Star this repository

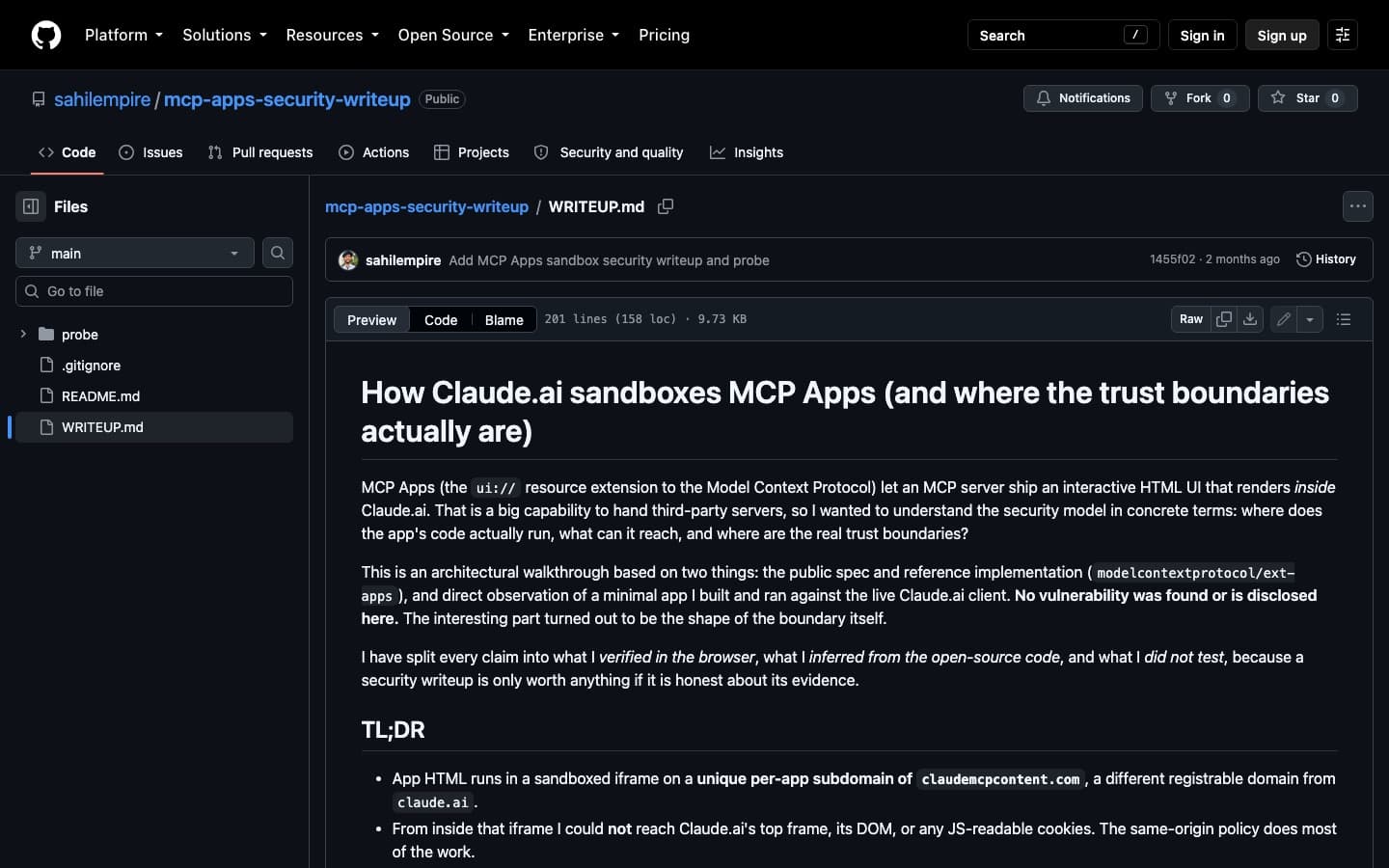[x=1307, y=98]
